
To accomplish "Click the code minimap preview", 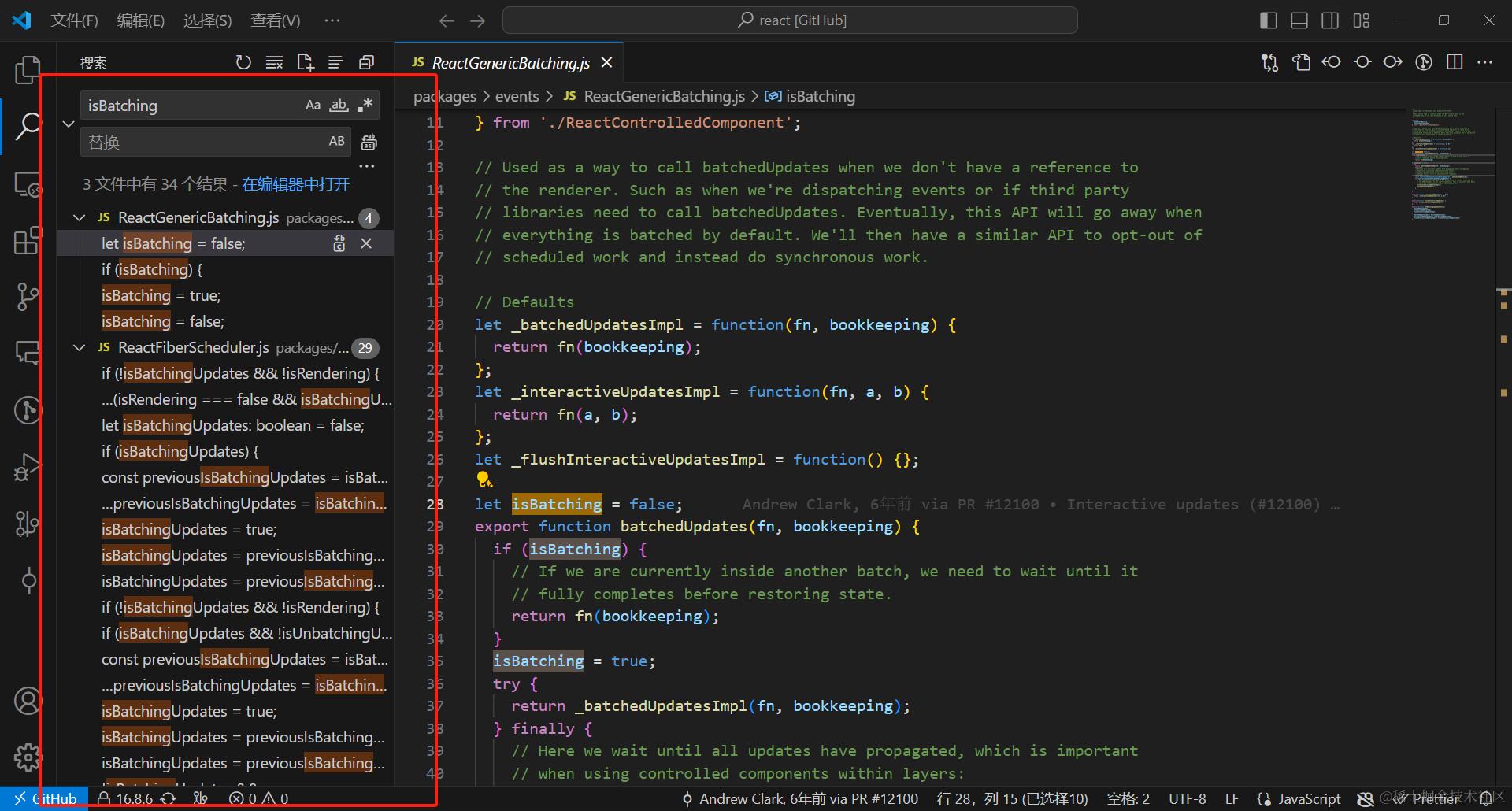I will pos(1449,164).
